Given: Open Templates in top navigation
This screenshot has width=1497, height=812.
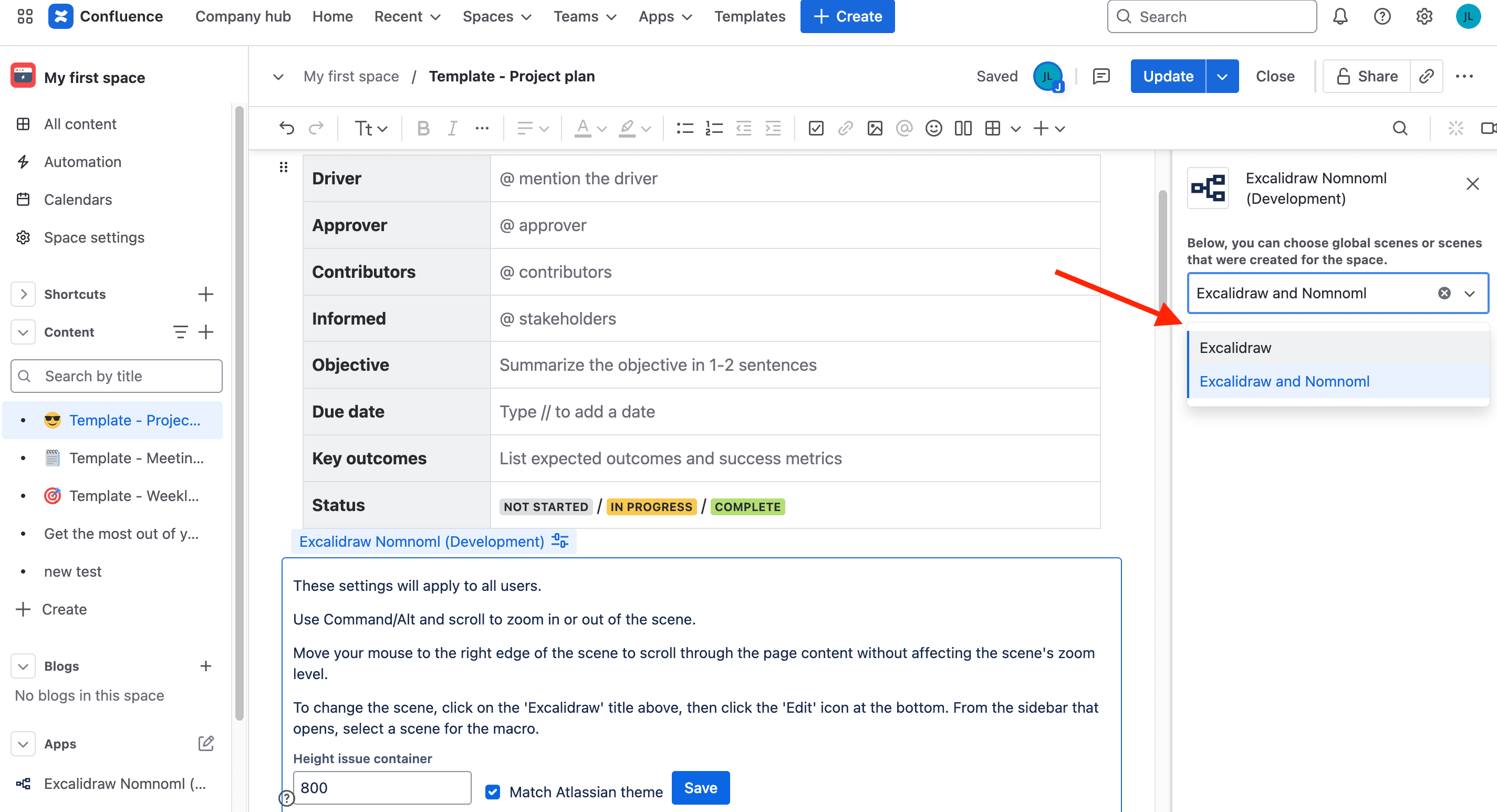Looking at the screenshot, I should click(750, 16).
